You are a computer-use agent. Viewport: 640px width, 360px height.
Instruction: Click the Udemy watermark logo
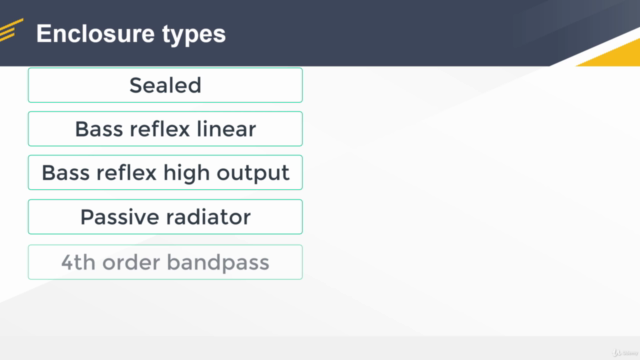click(x=625, y=353)
